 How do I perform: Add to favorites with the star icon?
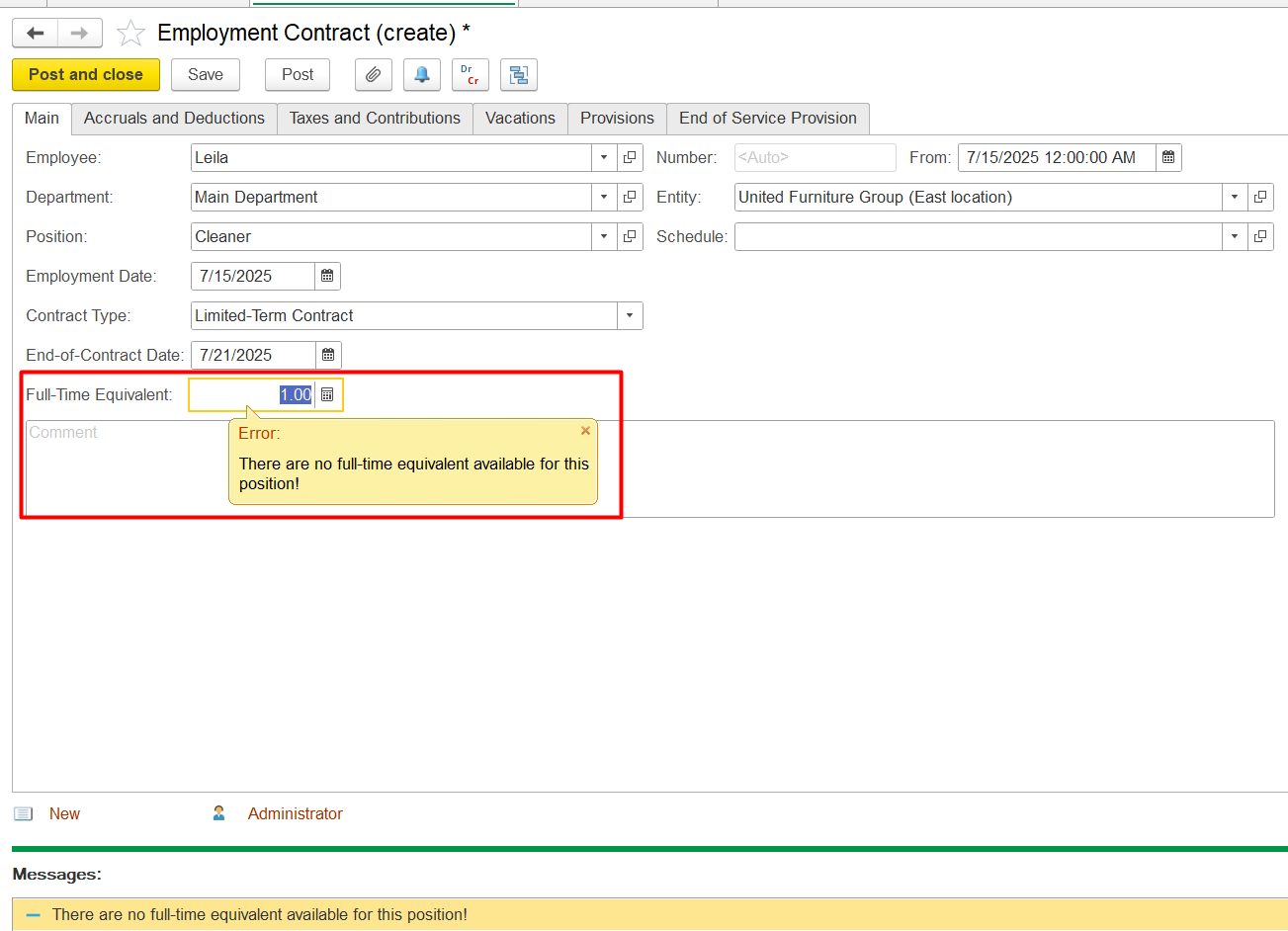tap(130, 34)
